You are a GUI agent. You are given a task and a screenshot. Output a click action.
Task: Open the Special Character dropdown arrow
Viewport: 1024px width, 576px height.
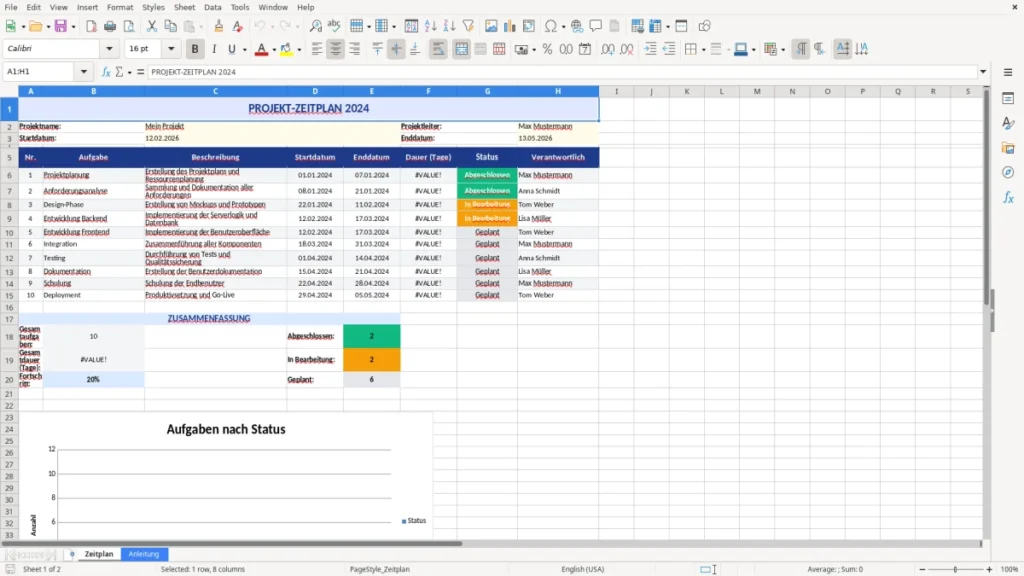[563, 27]
